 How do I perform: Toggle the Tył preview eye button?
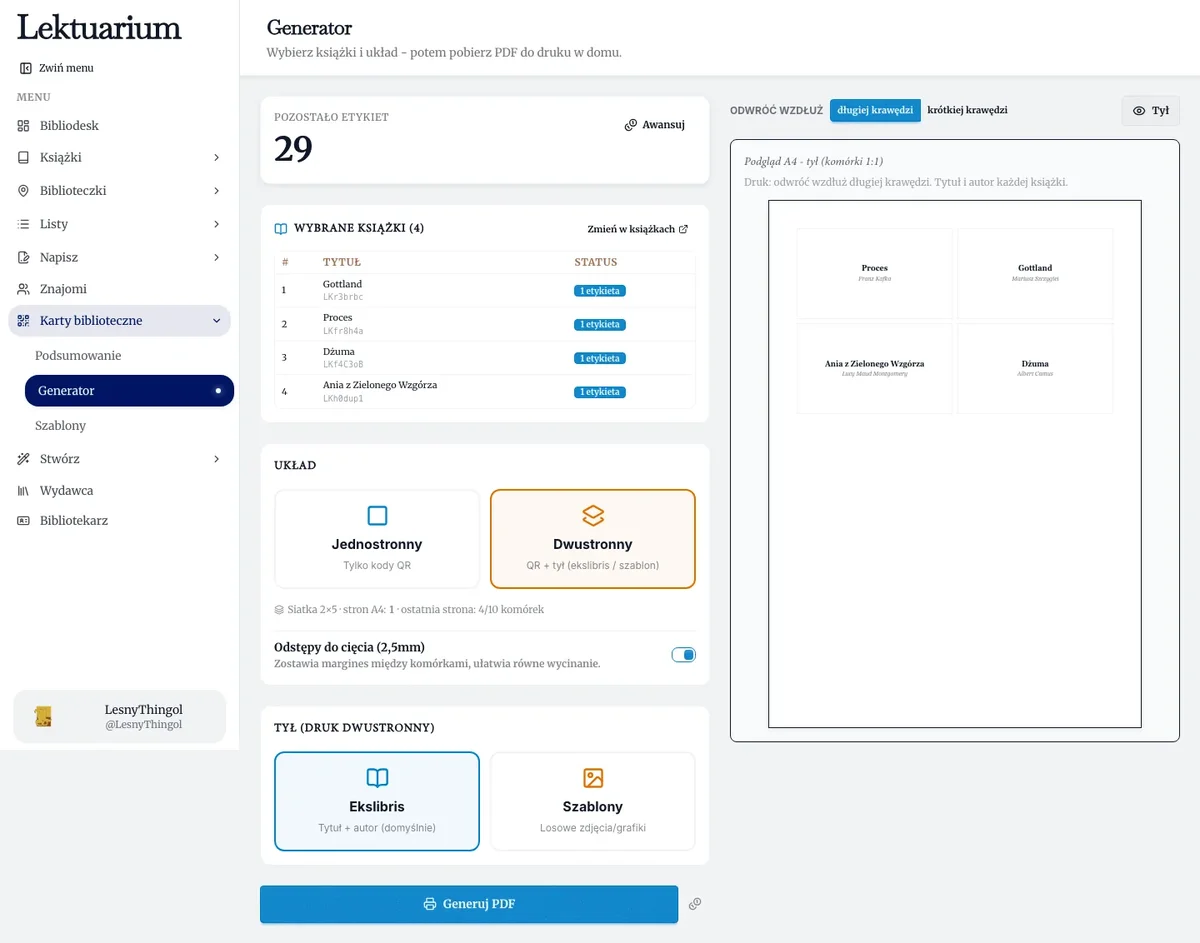(x=1151, y=110)
